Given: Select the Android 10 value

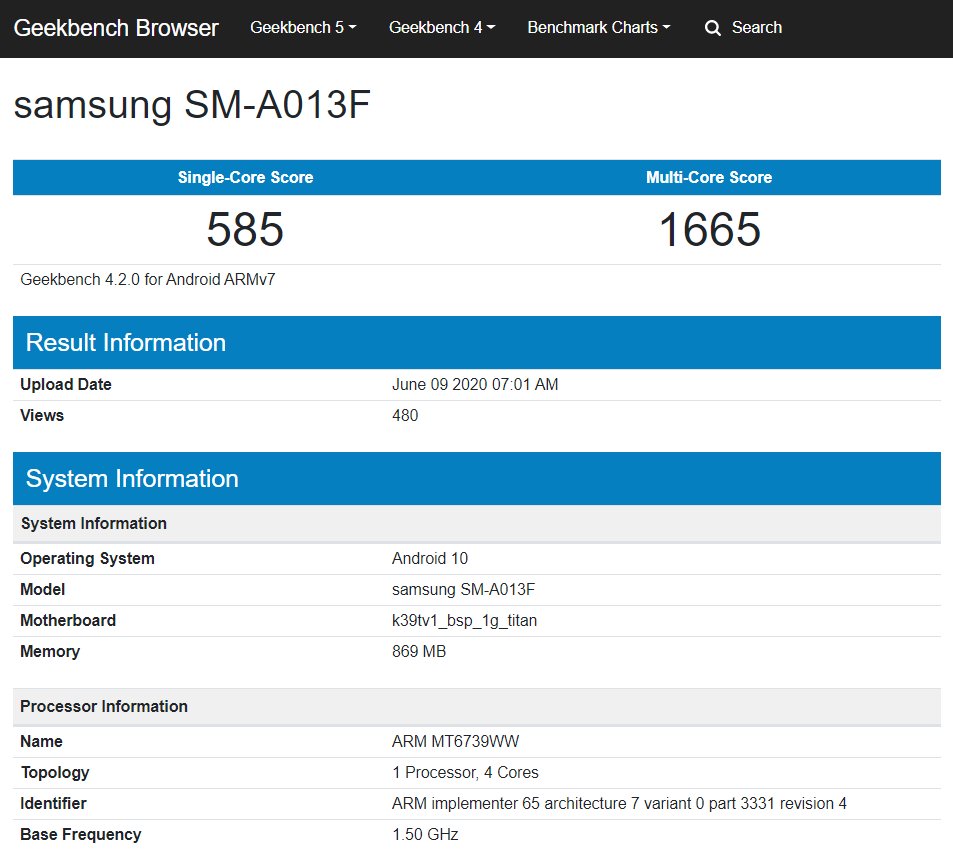Looking at the screenshot, I should 430,558.
